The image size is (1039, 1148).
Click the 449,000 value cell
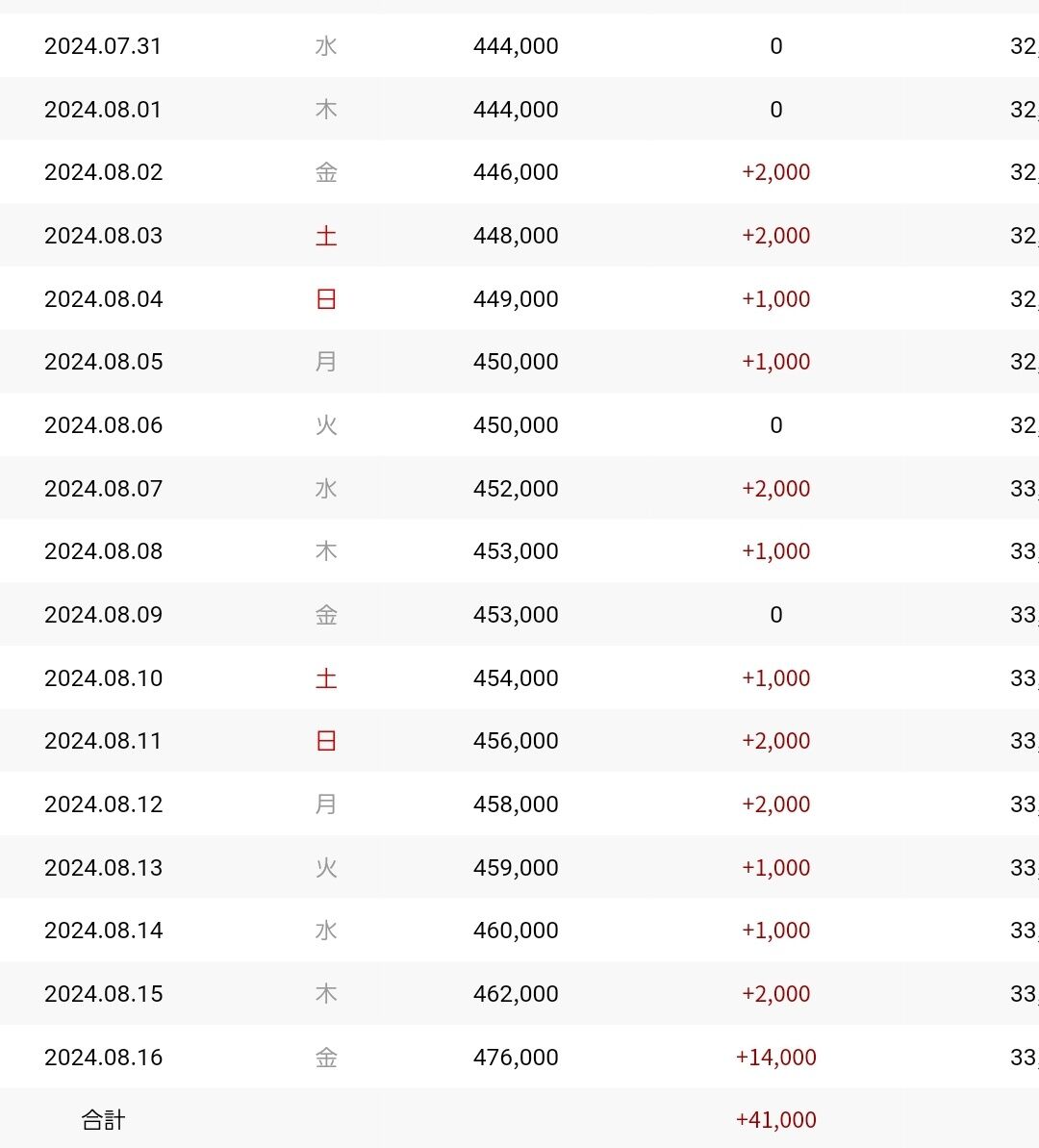click(x=516, y=299)
